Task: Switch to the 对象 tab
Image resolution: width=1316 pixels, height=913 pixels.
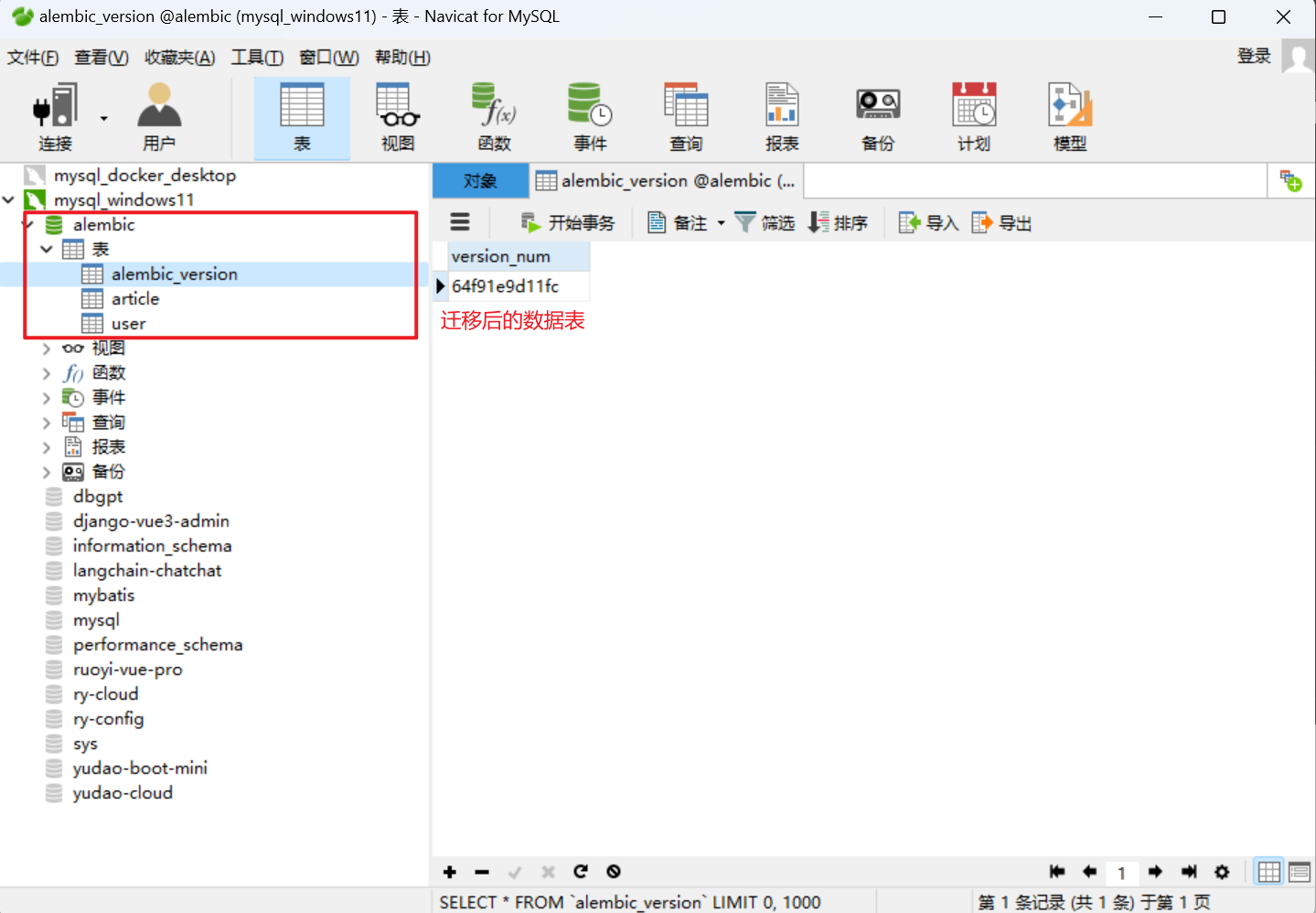Action: [x=480, y=180]
